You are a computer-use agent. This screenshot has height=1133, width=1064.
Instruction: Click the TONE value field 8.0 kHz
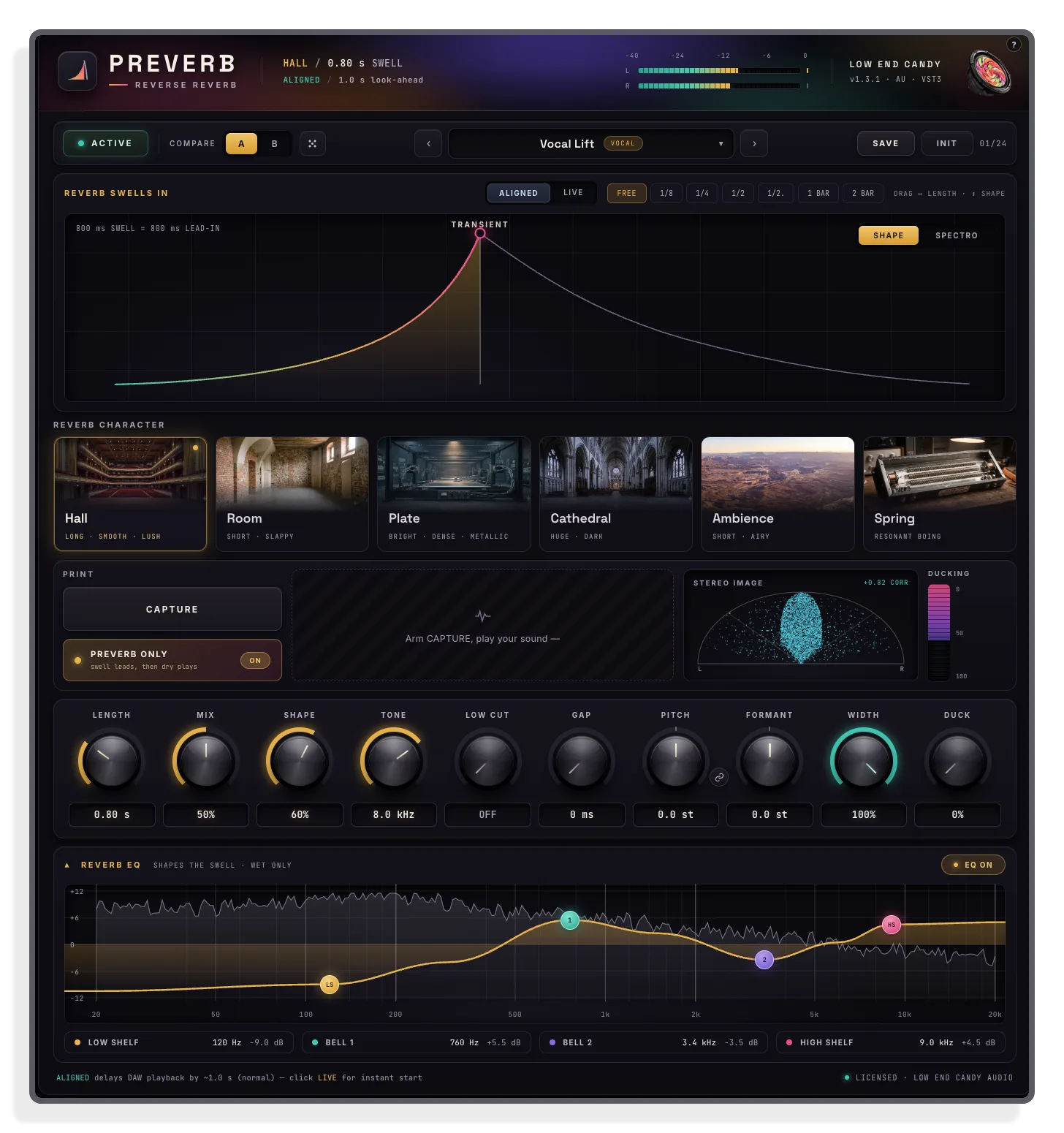pyautogui.click(x=394, y=814)
